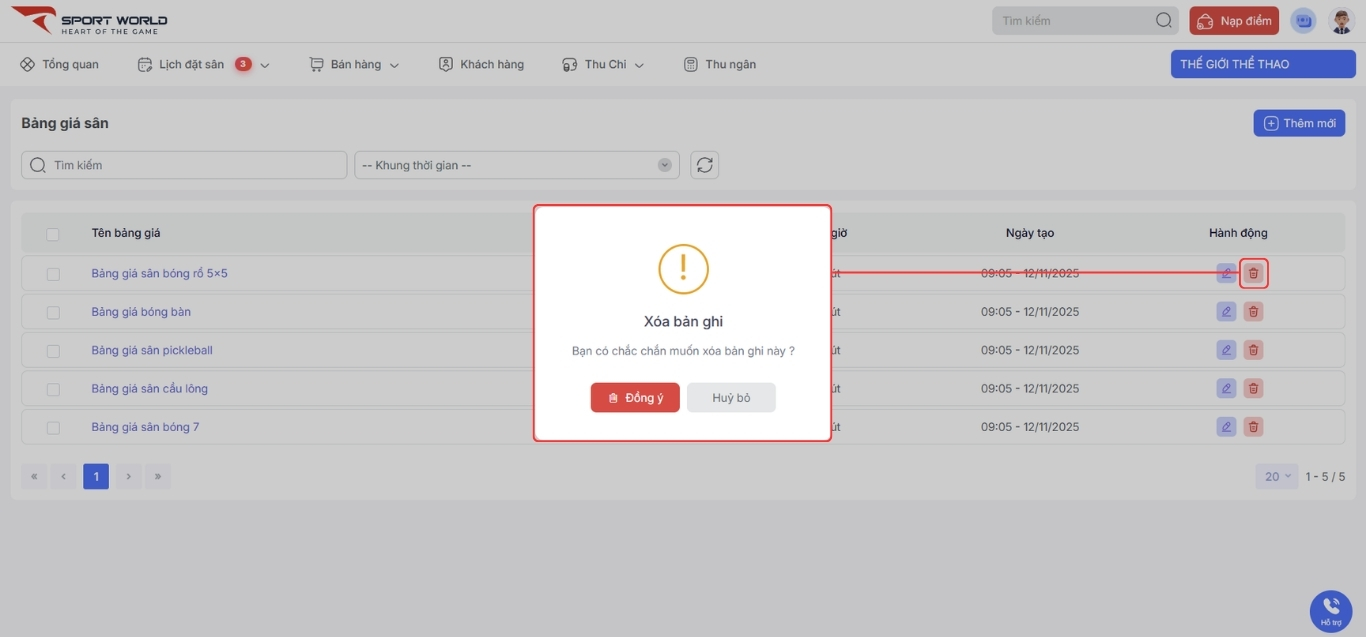Click the refresh icon beside the time filter
Screen dimensions: 1366x637
(705, 165)
